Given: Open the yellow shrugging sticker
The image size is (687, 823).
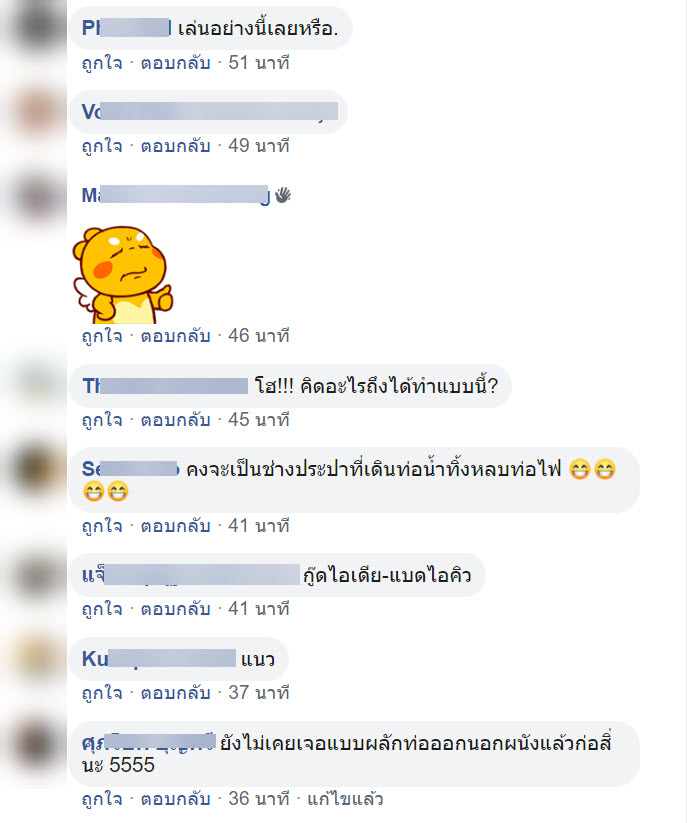Looking at the screenshot, I should (x=123, y=275).
